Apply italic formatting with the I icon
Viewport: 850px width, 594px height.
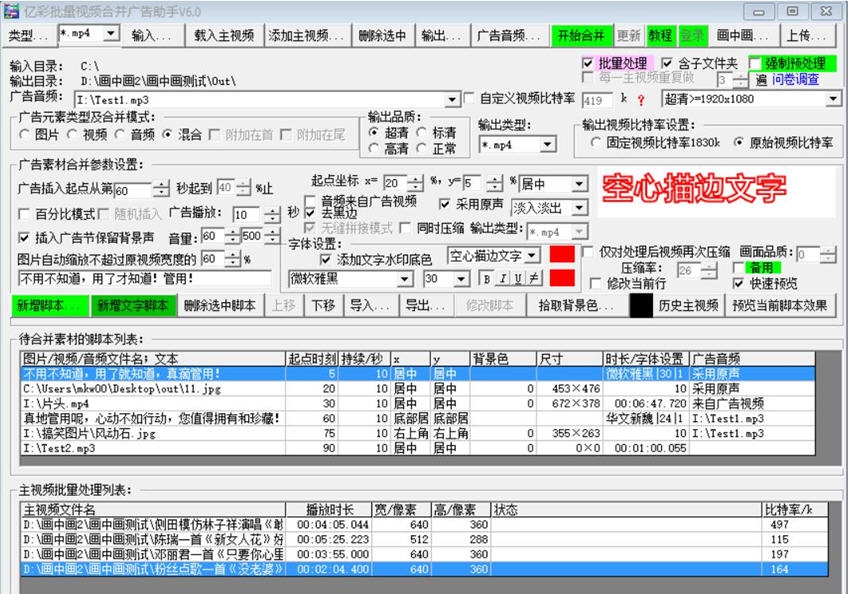click(x=503, y=278)
